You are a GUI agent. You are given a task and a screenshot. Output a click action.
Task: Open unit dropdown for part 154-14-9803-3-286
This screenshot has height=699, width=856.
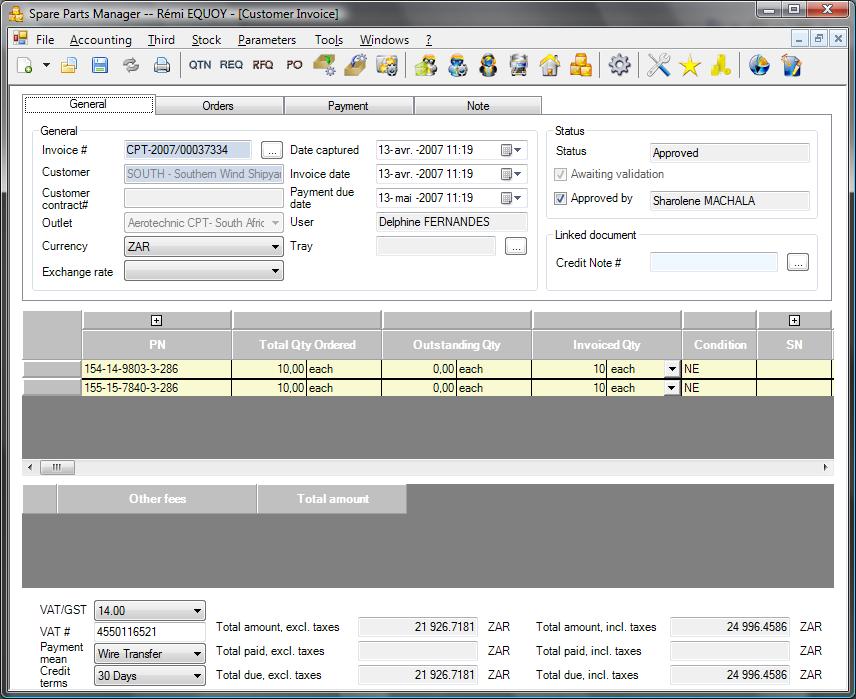(x=672, y=369)
